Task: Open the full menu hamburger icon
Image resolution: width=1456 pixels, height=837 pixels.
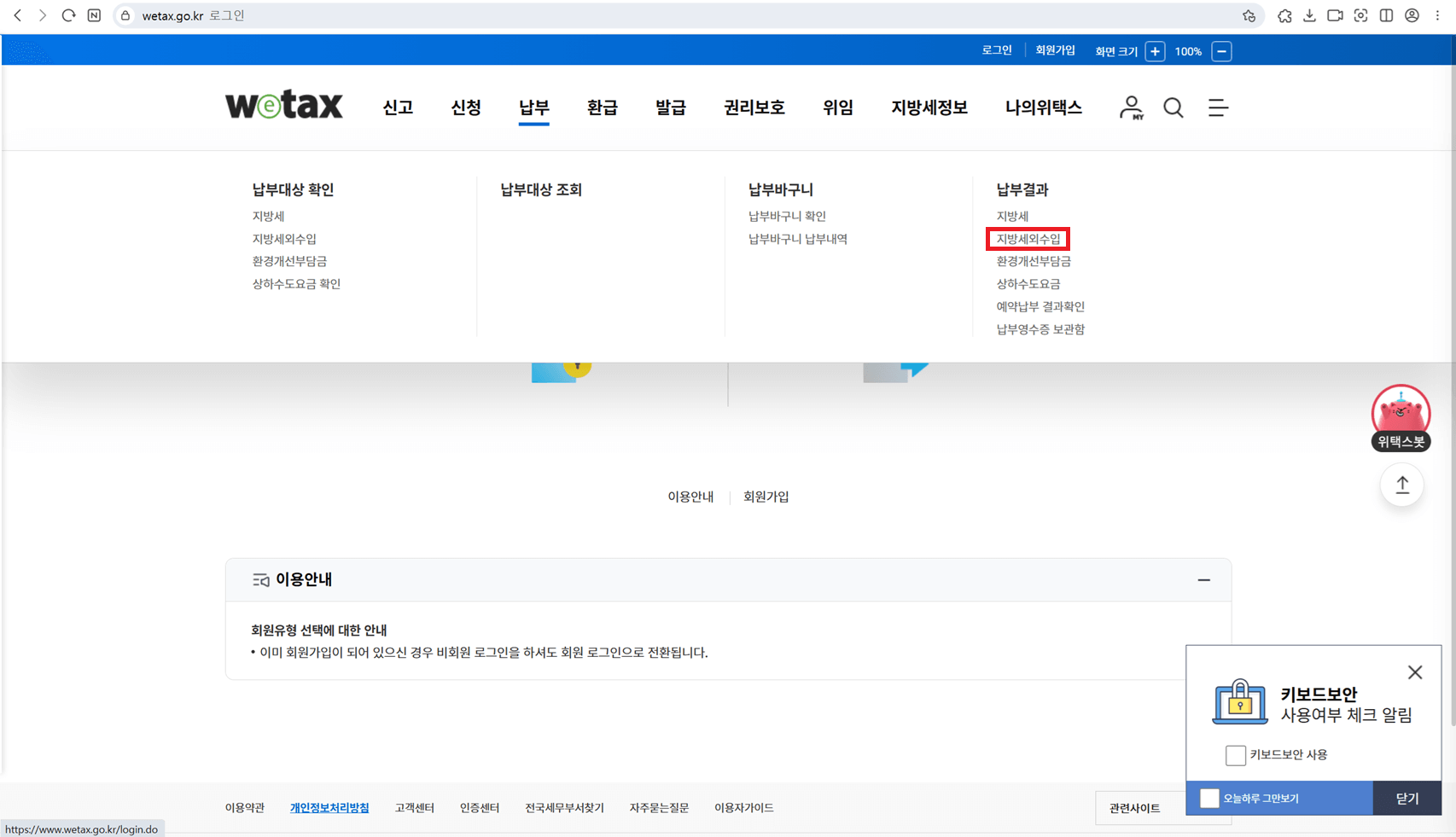Action: click(1218, 108)
